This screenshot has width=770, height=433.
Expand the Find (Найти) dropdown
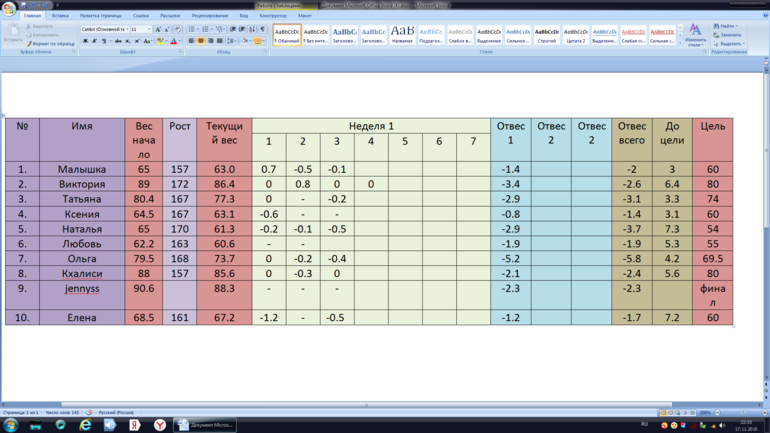[727, 26]
